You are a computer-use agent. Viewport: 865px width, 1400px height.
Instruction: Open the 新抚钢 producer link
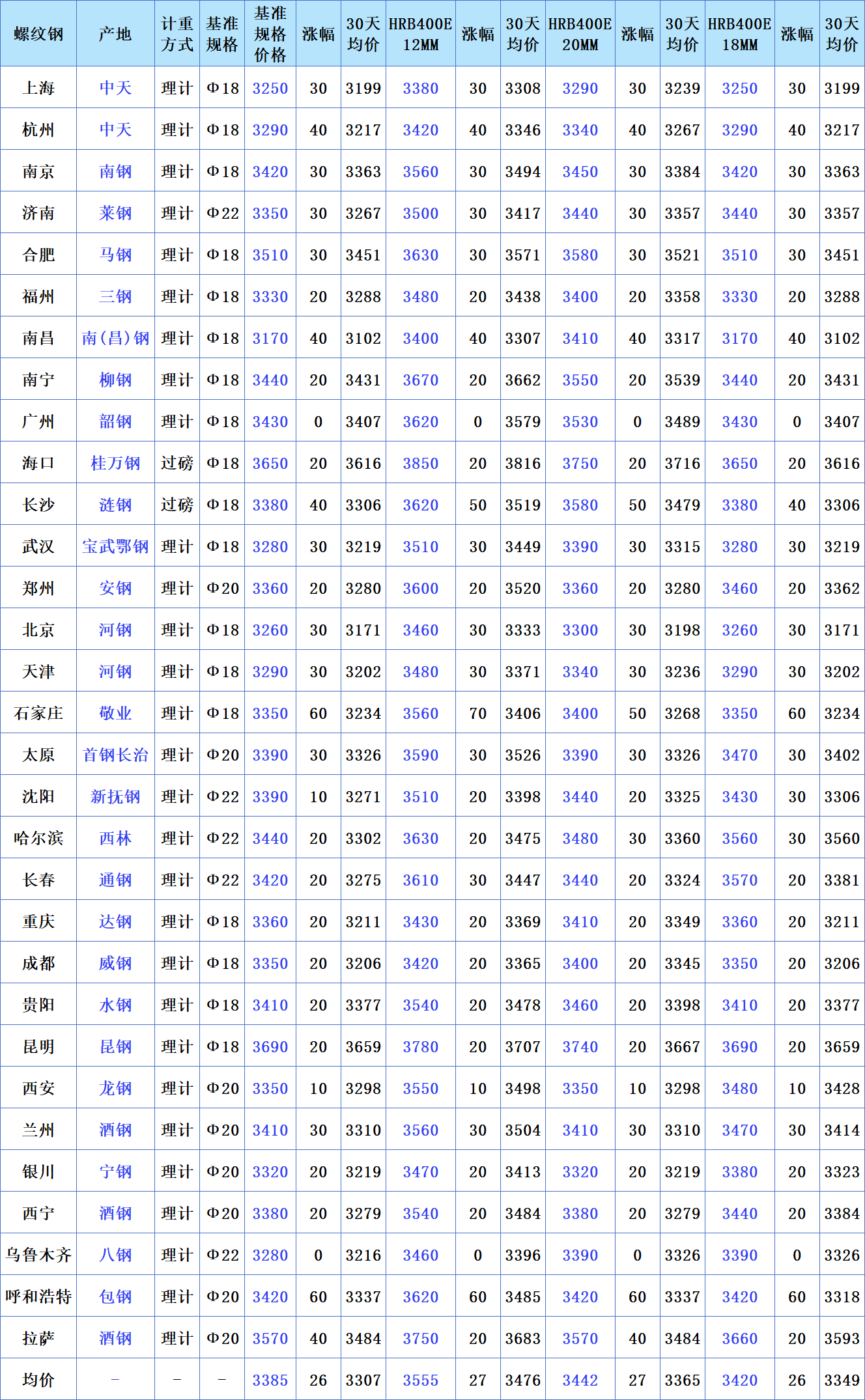click(115, 796)
